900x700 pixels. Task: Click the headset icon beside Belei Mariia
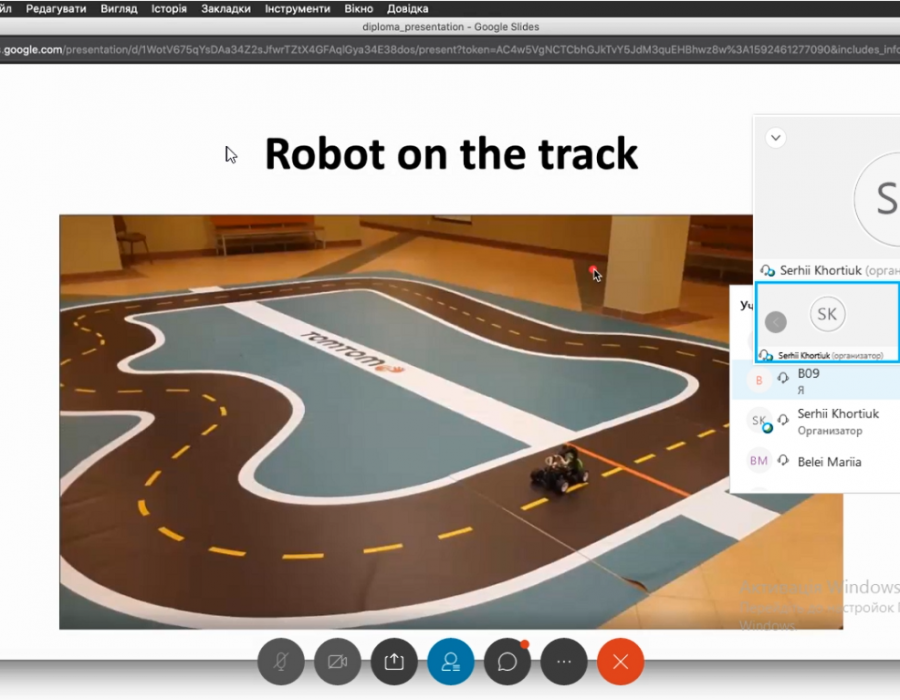784,461
